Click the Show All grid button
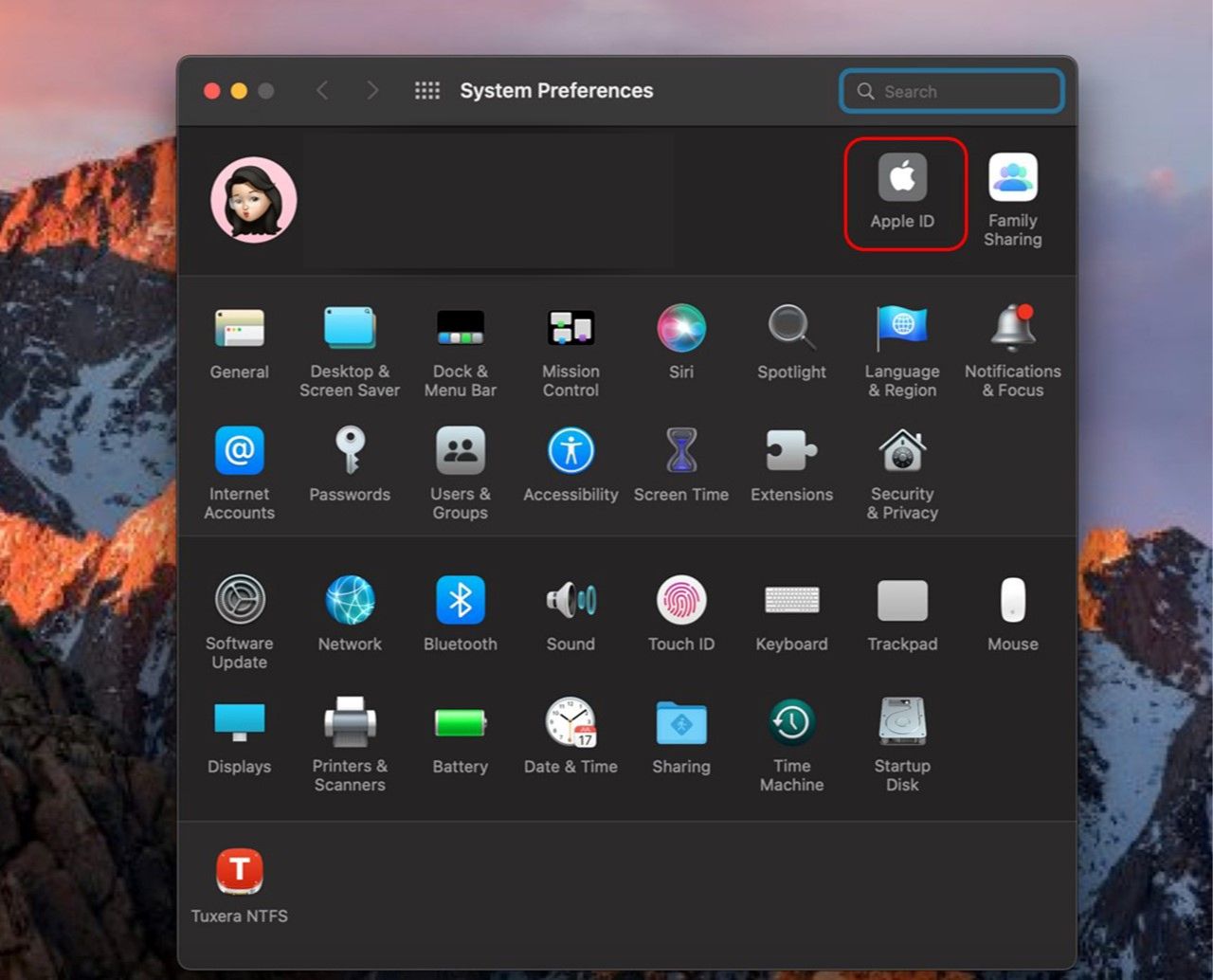Image resolution: width=1213 pixels, height=980 pixels. [427, 91]
